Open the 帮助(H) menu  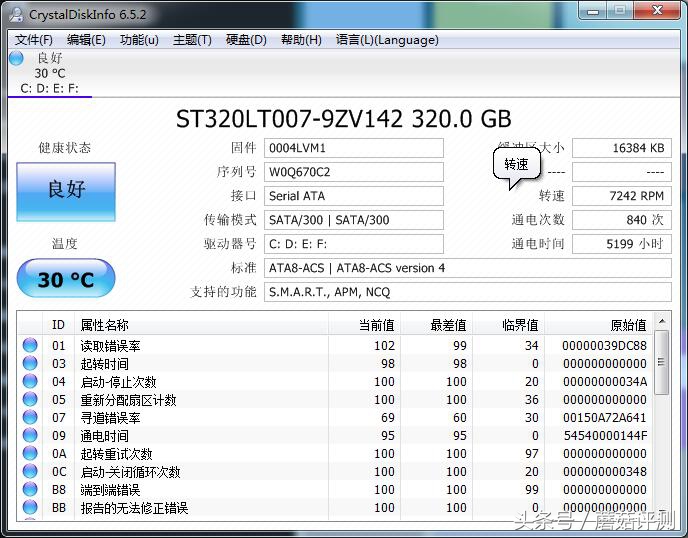[x=301, y=40]
